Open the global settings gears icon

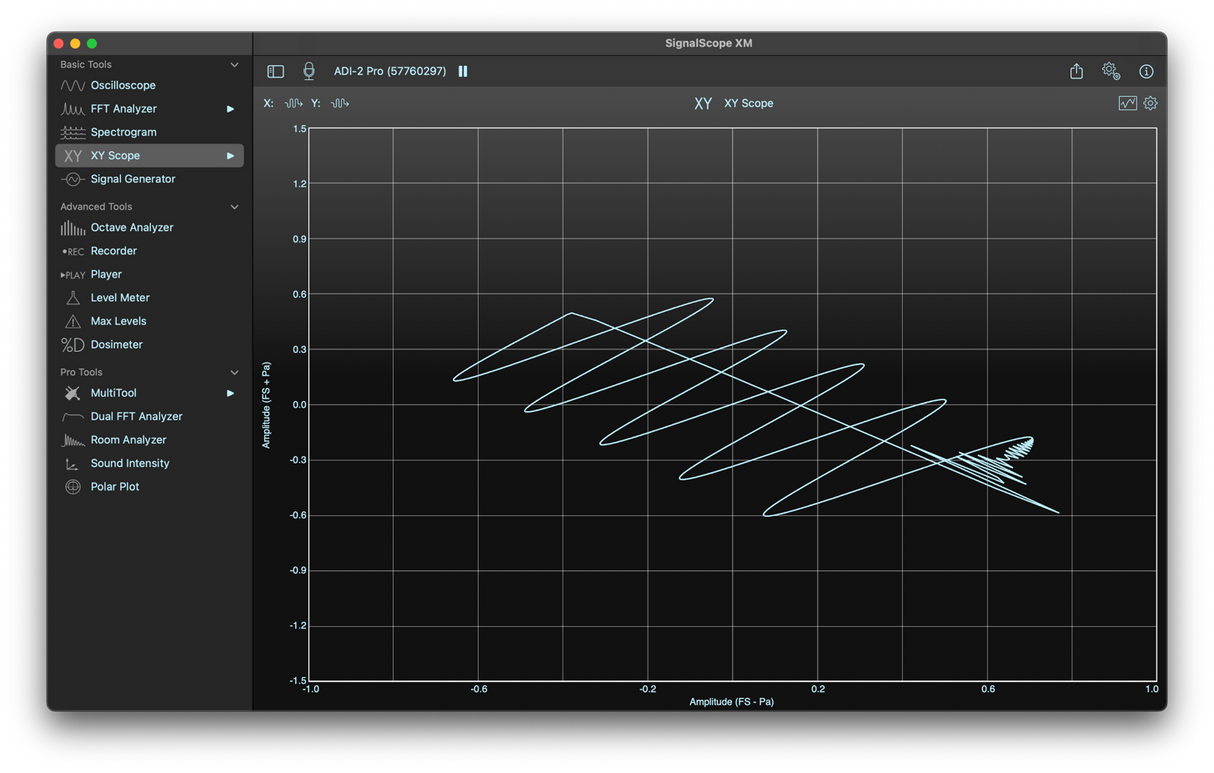(1111, 71)
